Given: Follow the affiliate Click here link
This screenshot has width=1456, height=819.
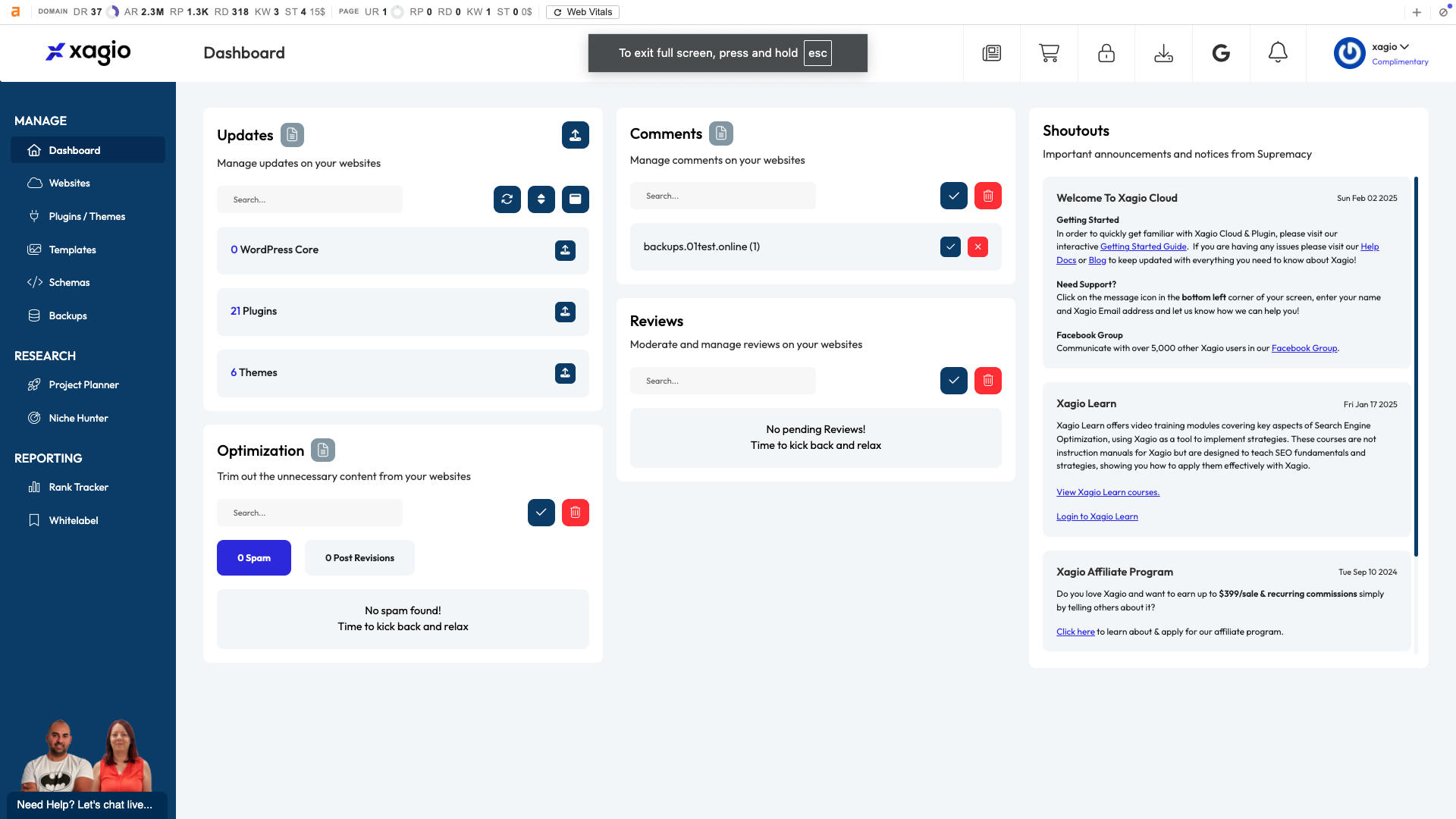Looking at the screenshot, I should point(1075,632).
